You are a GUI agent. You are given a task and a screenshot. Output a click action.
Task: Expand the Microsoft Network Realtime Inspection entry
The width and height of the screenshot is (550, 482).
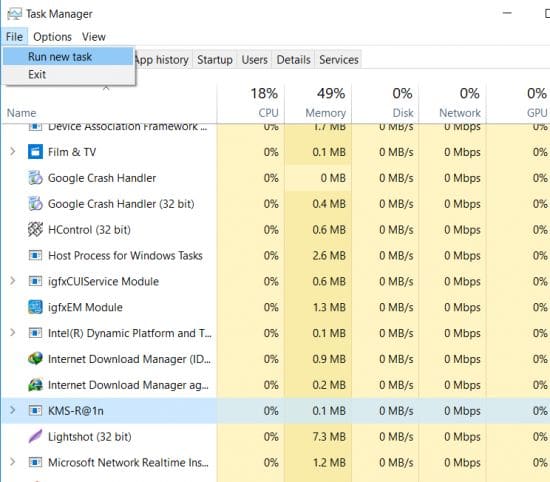click(x=13, y=462)
